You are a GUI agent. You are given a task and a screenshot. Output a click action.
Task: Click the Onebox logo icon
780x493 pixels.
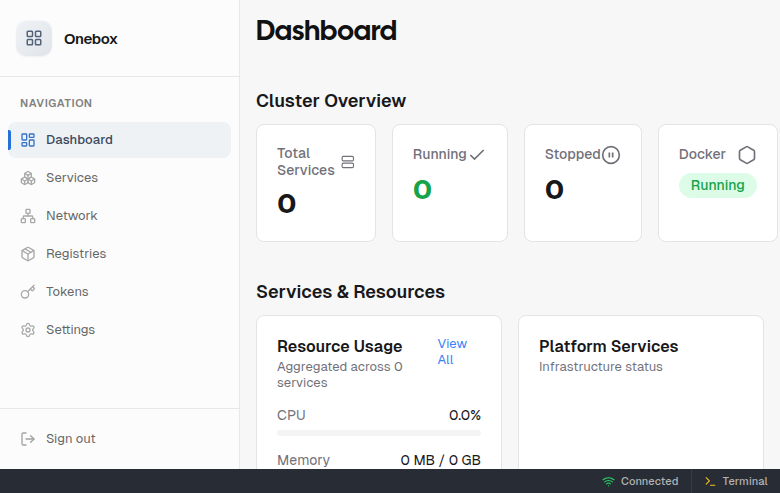point(34,38)
